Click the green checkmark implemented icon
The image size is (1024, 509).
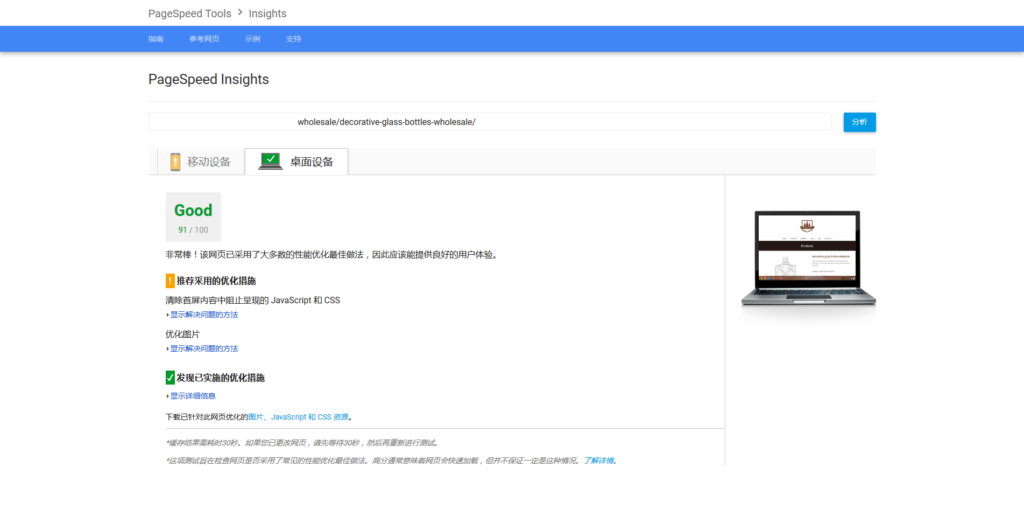pyautogui.click(x=170, y=378)
